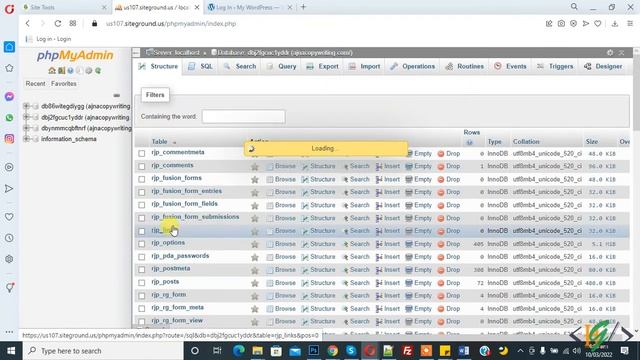Open the rjp_options table link
640x360 pixels.
168,242
